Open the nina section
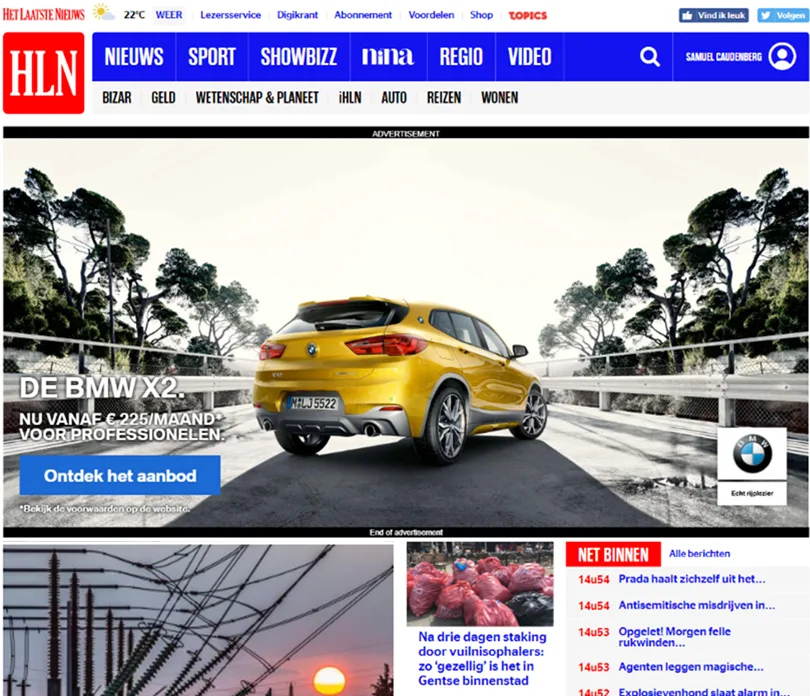The width and height of the screenshot is (810, 696). tap(388, 56)
